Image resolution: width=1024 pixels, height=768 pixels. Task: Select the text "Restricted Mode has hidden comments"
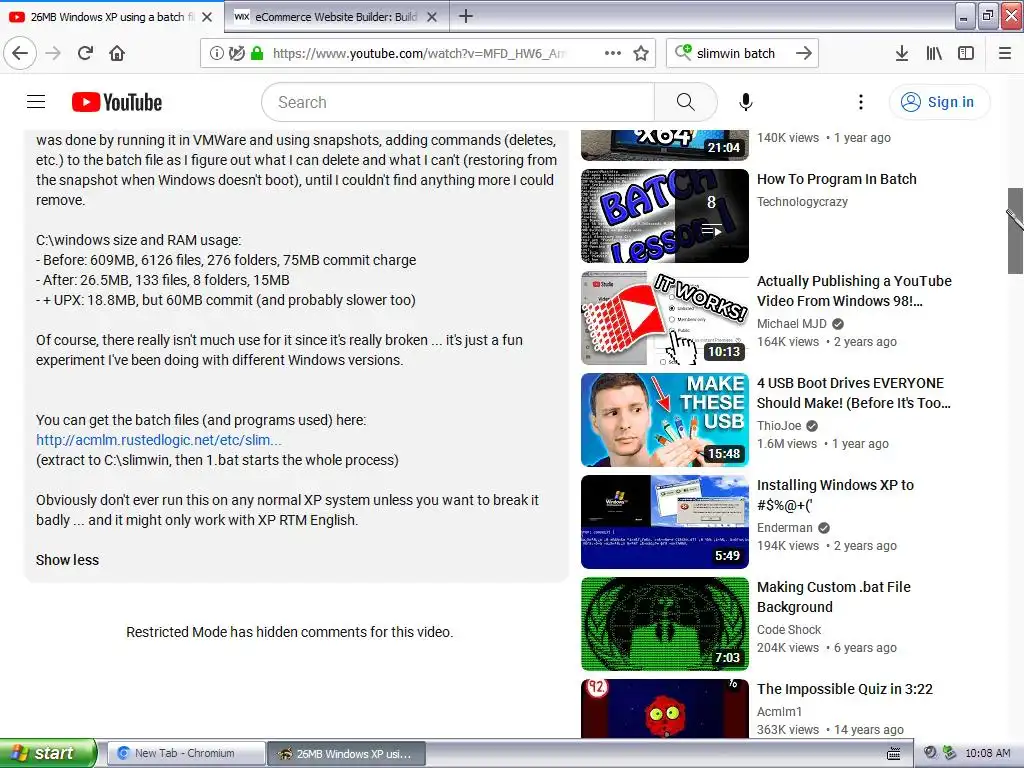(236, 632)
